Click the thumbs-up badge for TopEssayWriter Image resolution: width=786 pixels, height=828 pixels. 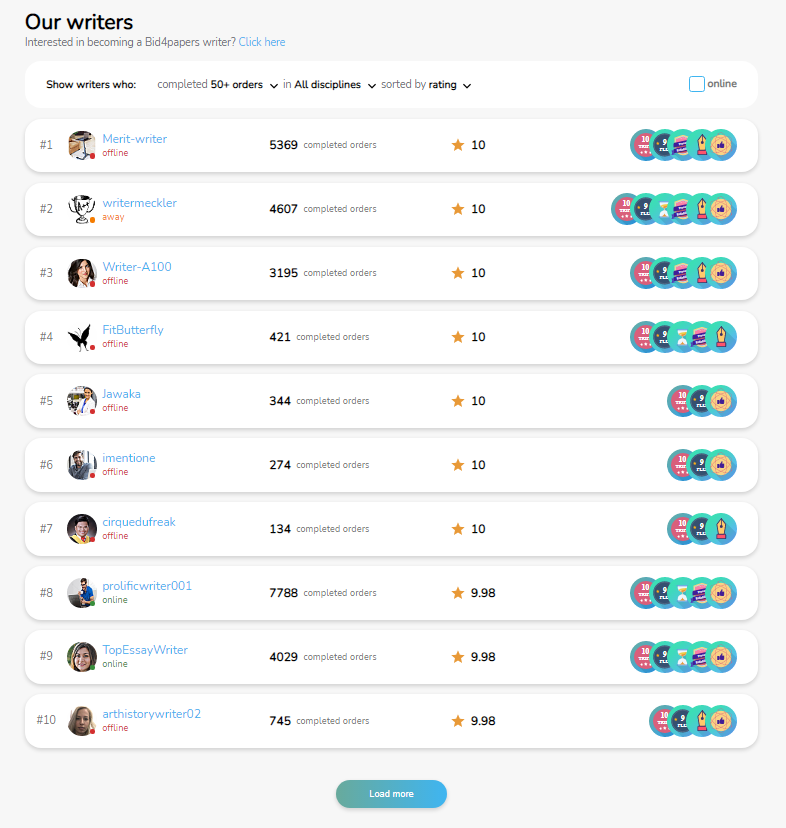click(721, 657)
